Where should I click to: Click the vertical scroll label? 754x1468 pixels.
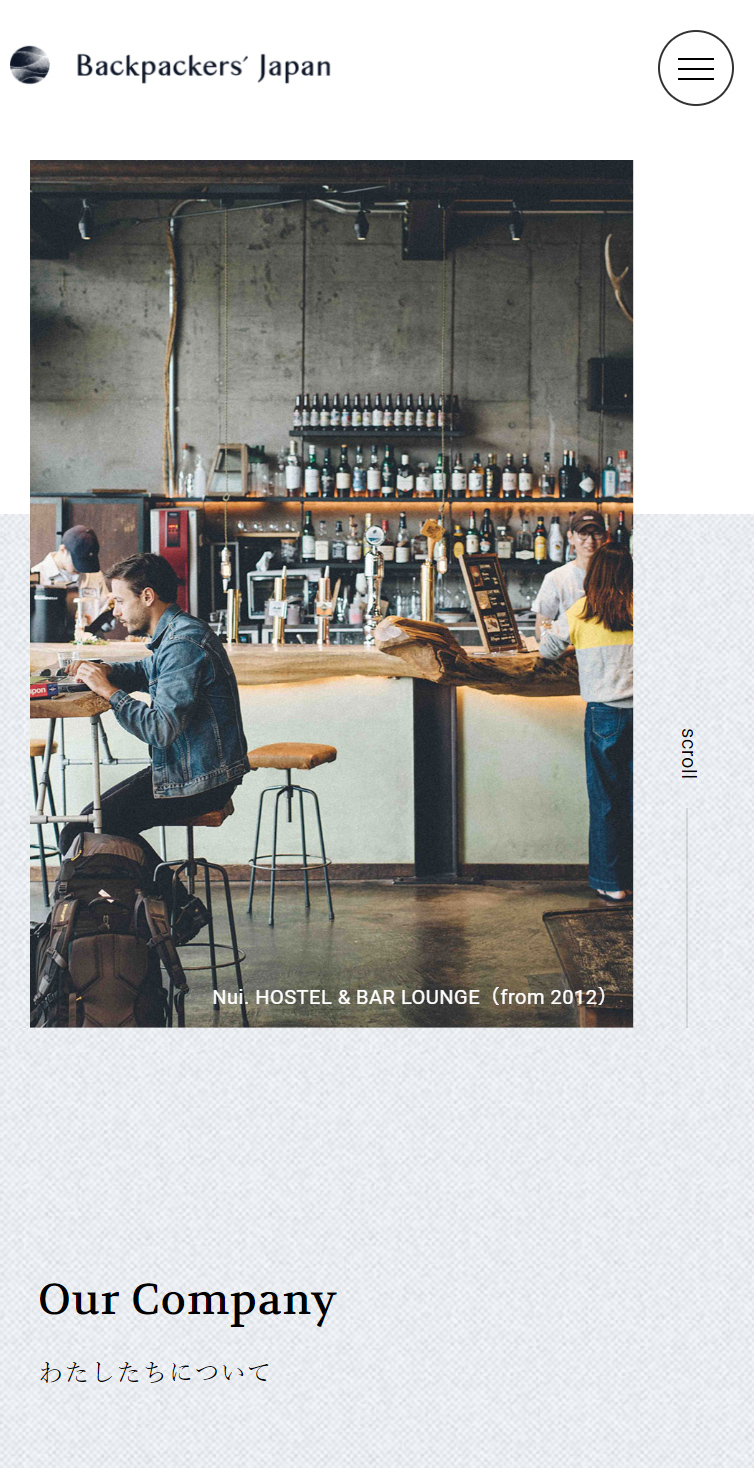coord(688,753)
